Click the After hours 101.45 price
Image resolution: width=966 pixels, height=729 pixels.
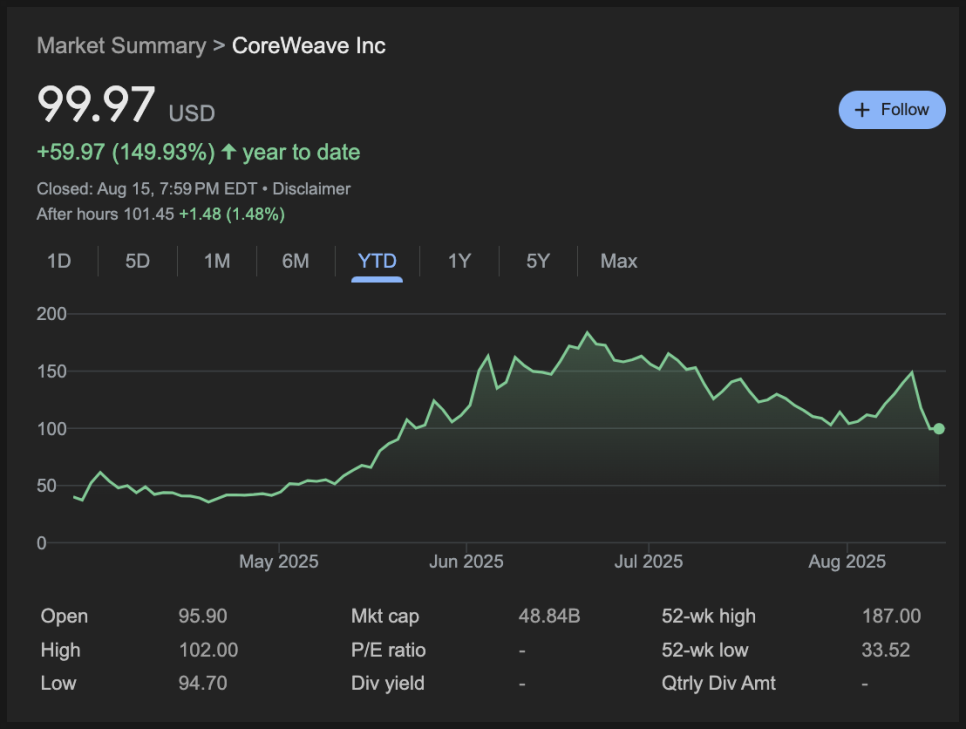(x=105, y=214)
